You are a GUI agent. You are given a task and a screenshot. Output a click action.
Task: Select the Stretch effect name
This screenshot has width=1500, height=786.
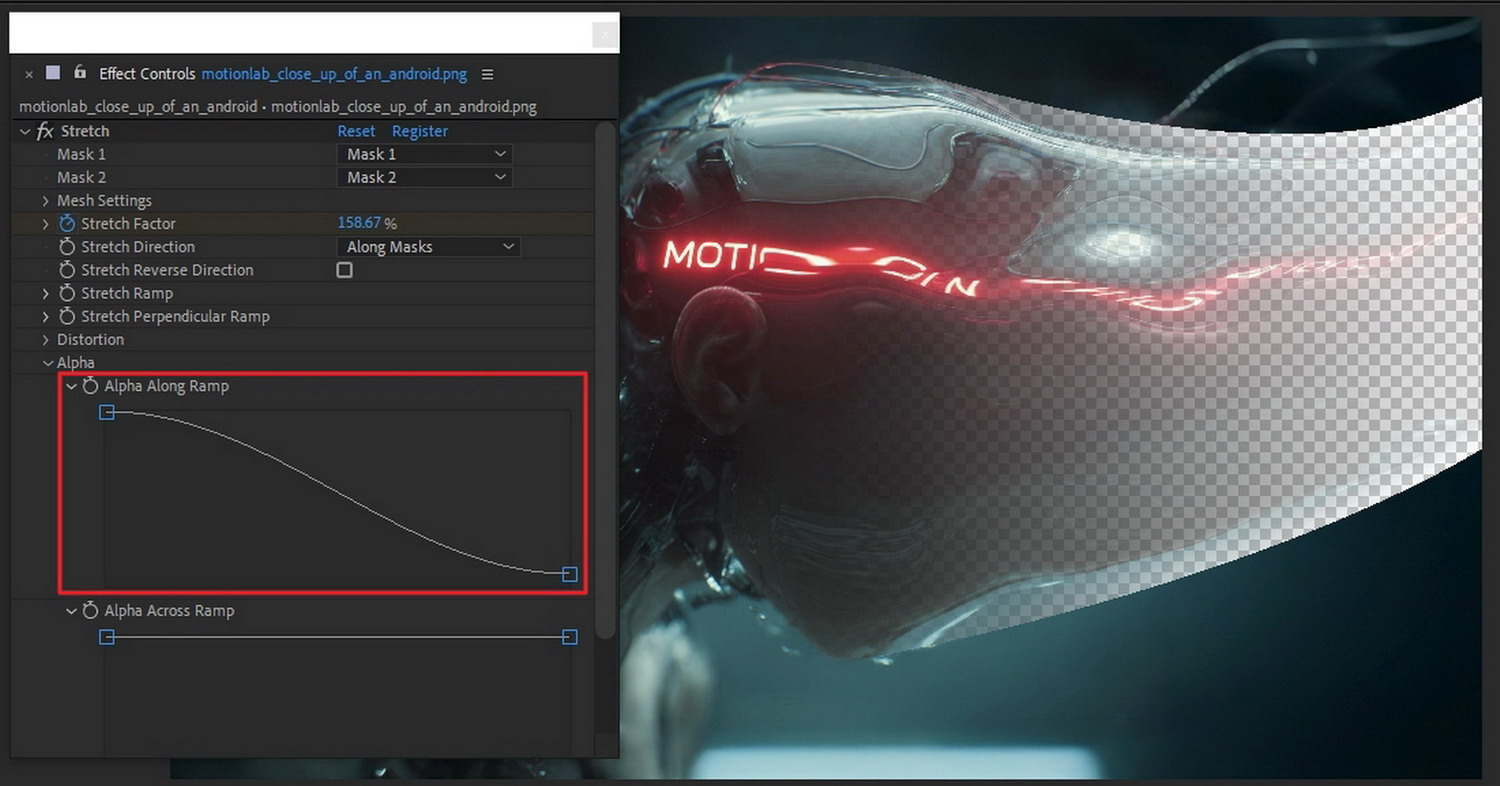click(x=85, y=131)
